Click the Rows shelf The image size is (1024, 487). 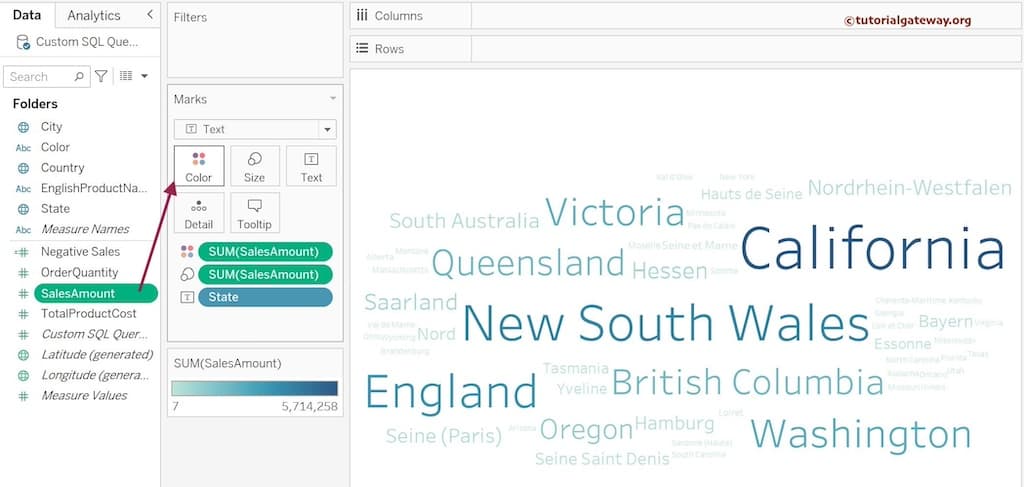[x=686, y=49]
